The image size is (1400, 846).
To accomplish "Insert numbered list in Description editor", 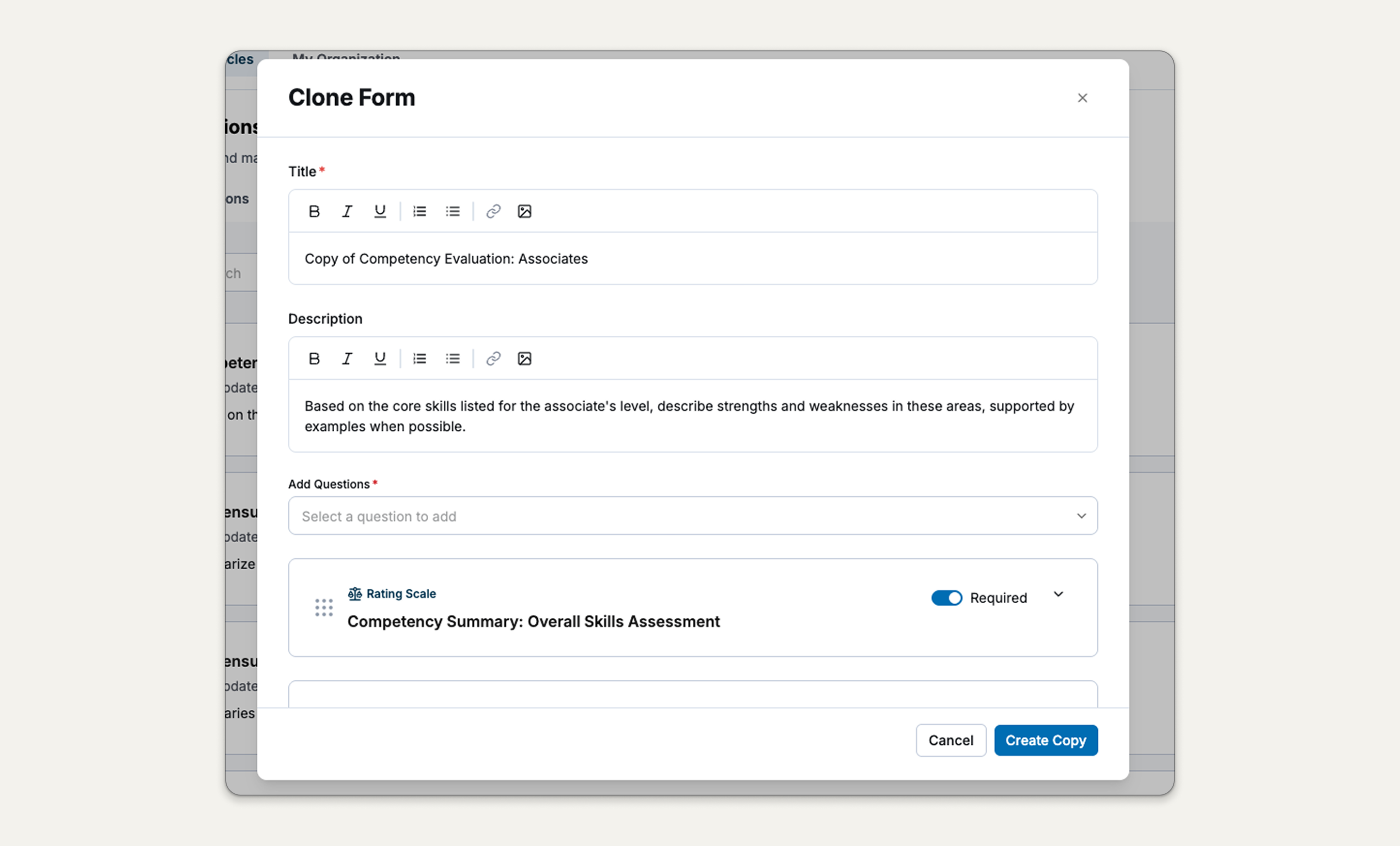I will pos(420,359).
